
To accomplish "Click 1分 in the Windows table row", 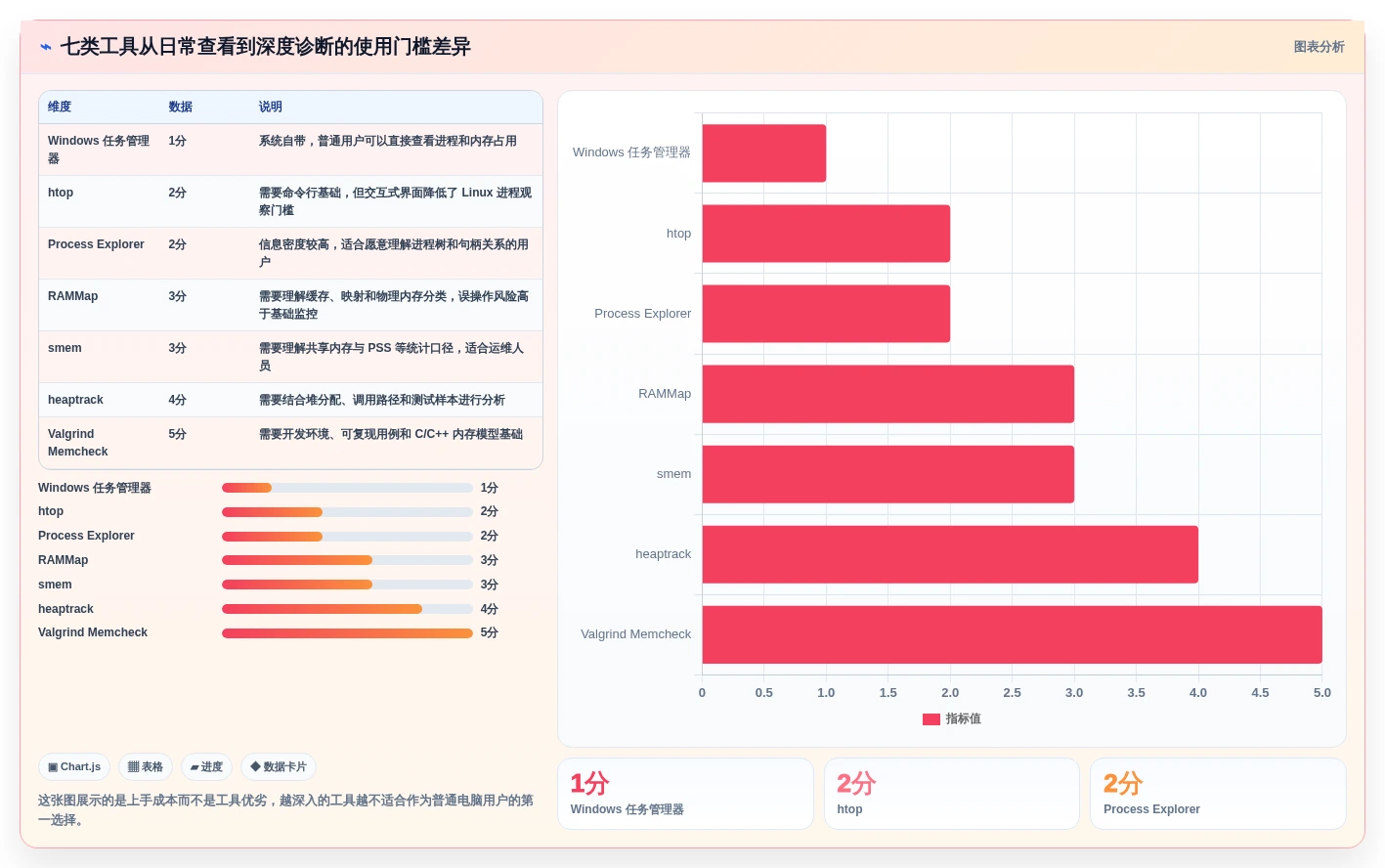I will coord(177,141).
